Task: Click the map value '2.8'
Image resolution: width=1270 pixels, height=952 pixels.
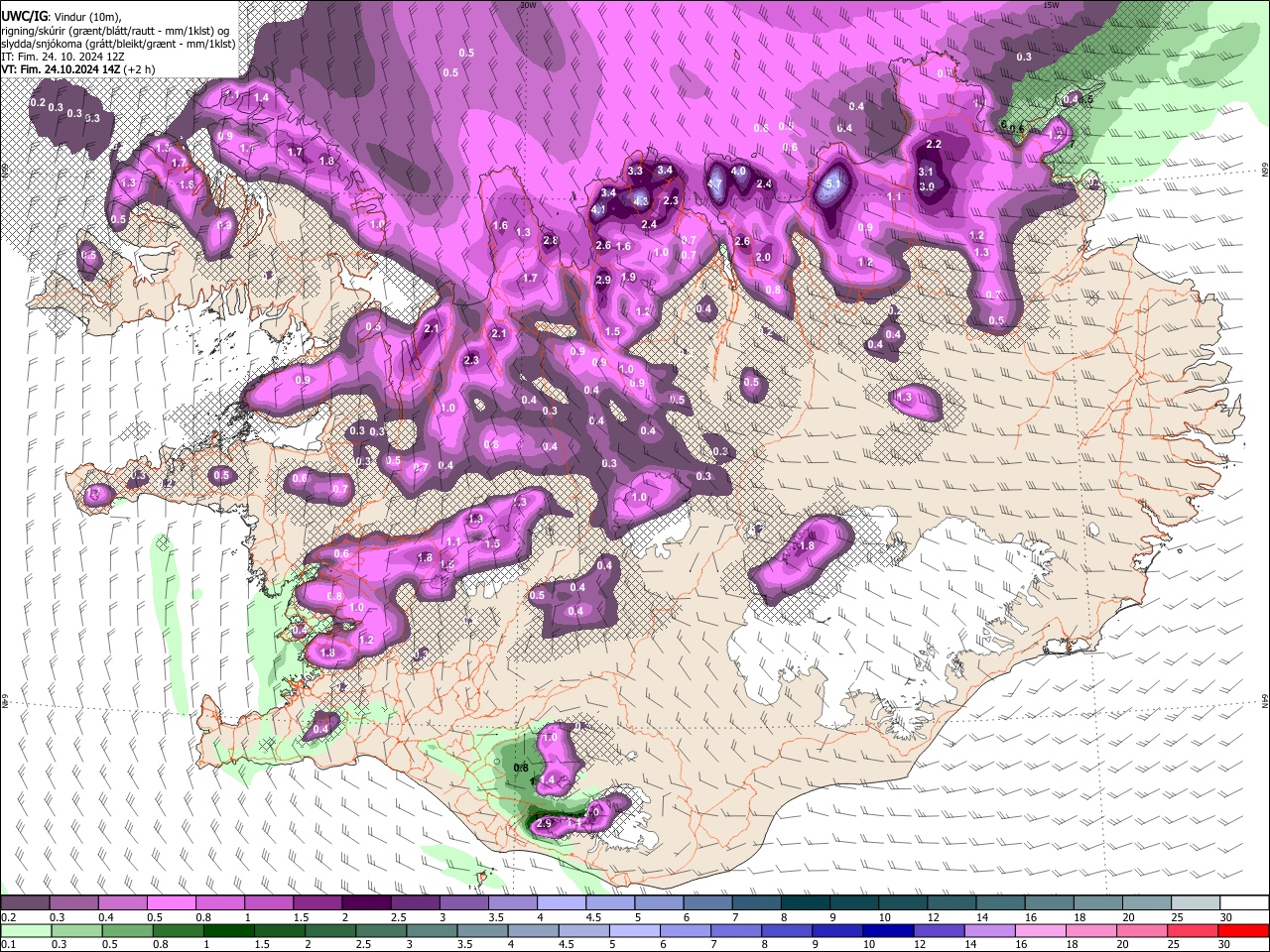Action: tap(551, 240)
